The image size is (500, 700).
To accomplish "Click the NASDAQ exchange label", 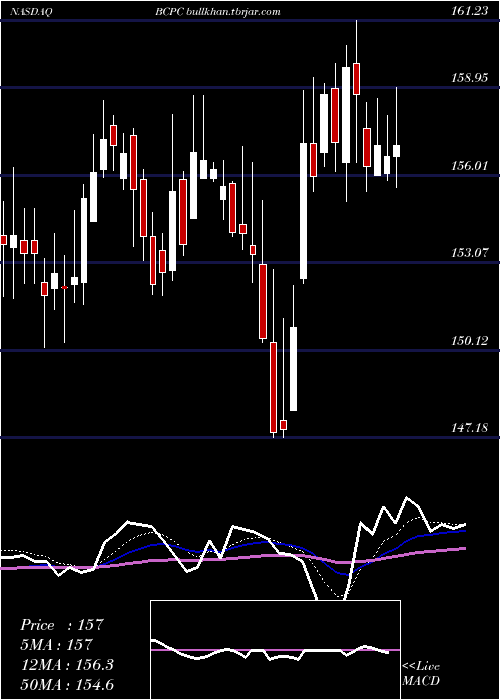I will tap(32, 12).
